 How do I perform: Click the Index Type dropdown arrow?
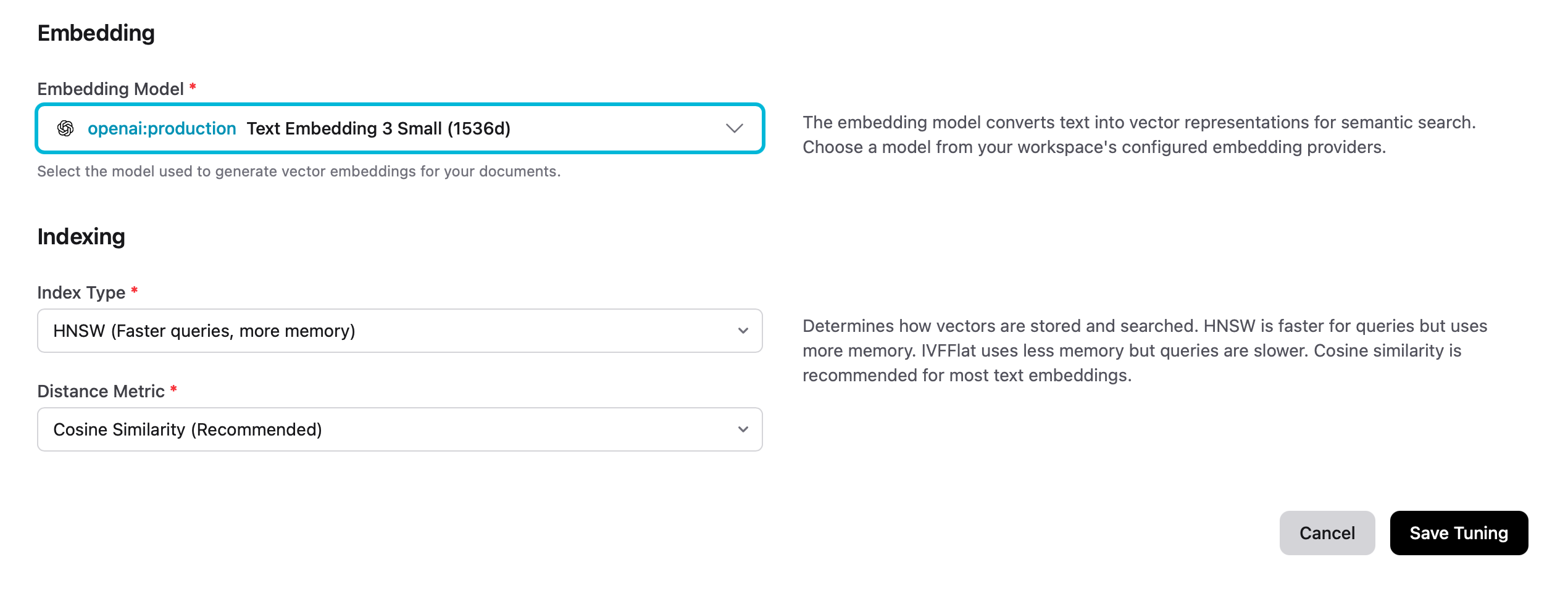[x=743, y=331]
